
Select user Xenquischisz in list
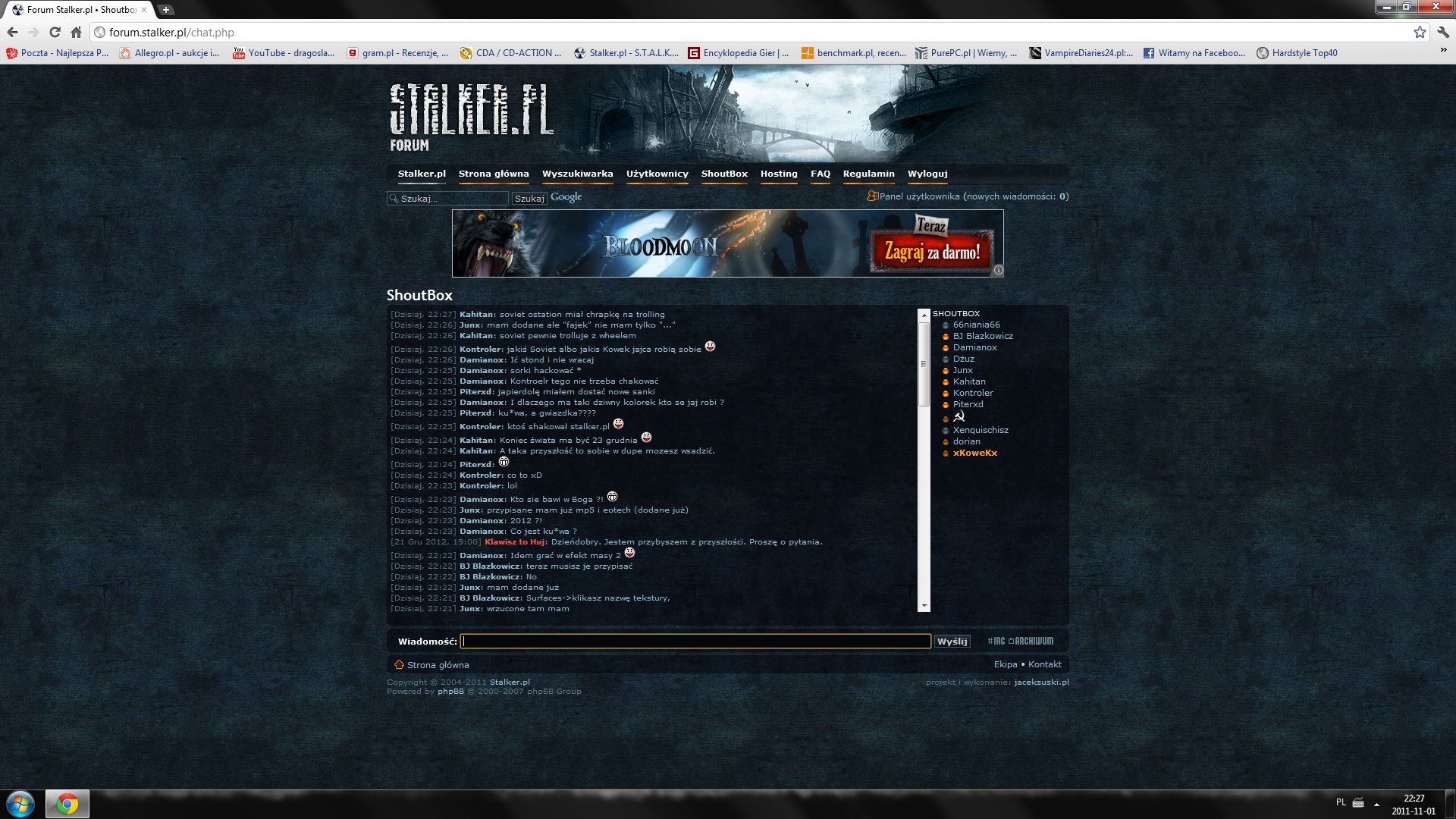pos(981,430)
